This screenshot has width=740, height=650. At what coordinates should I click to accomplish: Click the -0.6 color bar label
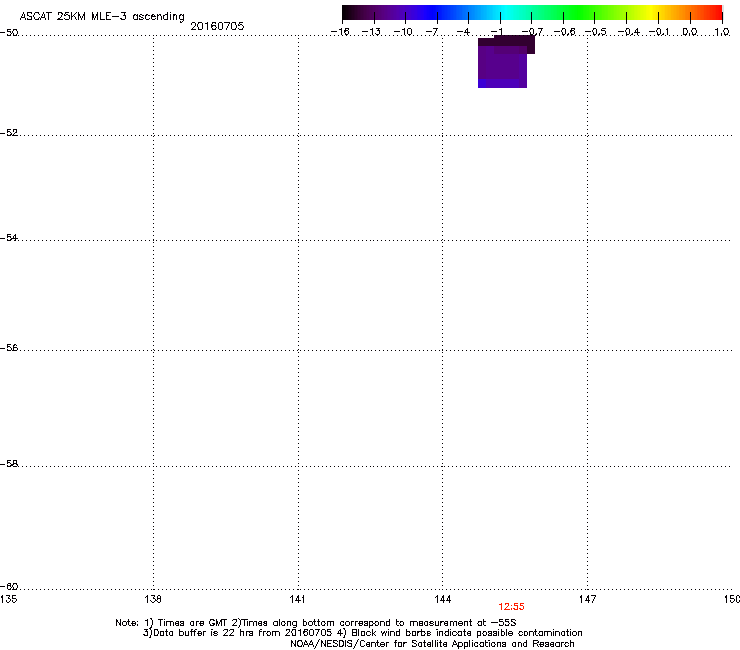[564, 32]
